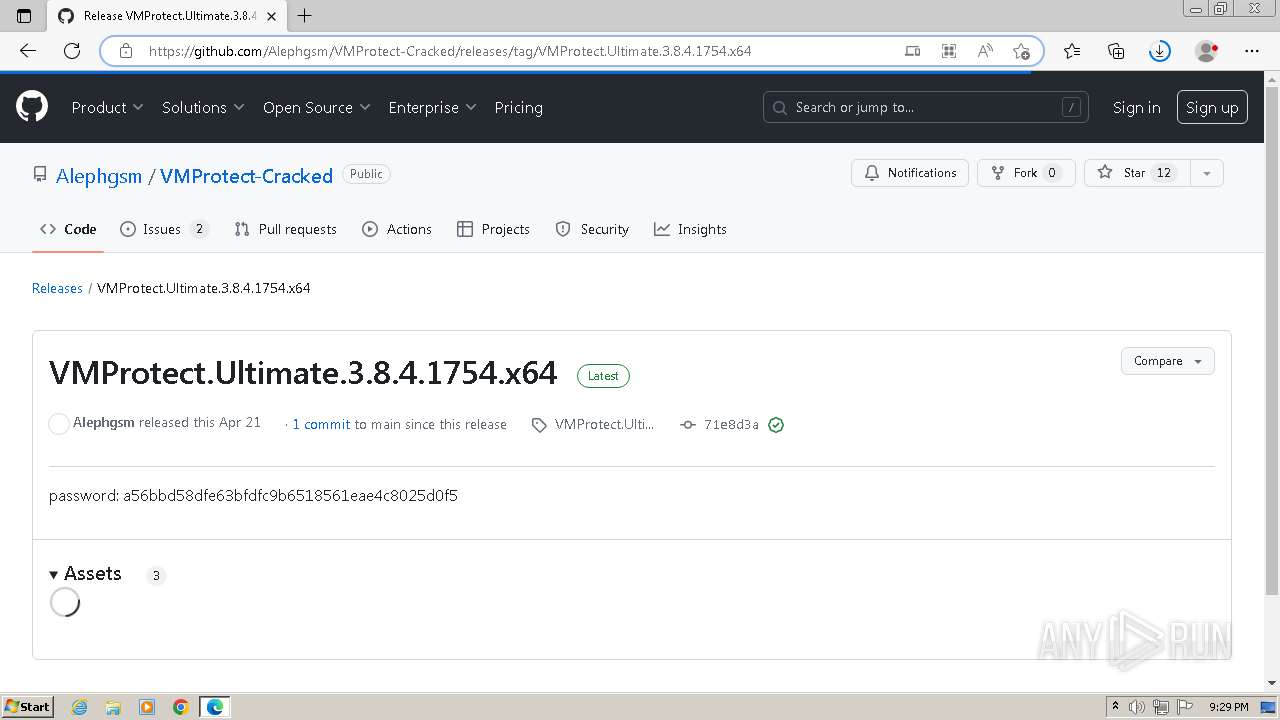Viewport: 1280px width, 720px height.
Task: Open the Alephgsm owner profile link
Action: point(99,176)
